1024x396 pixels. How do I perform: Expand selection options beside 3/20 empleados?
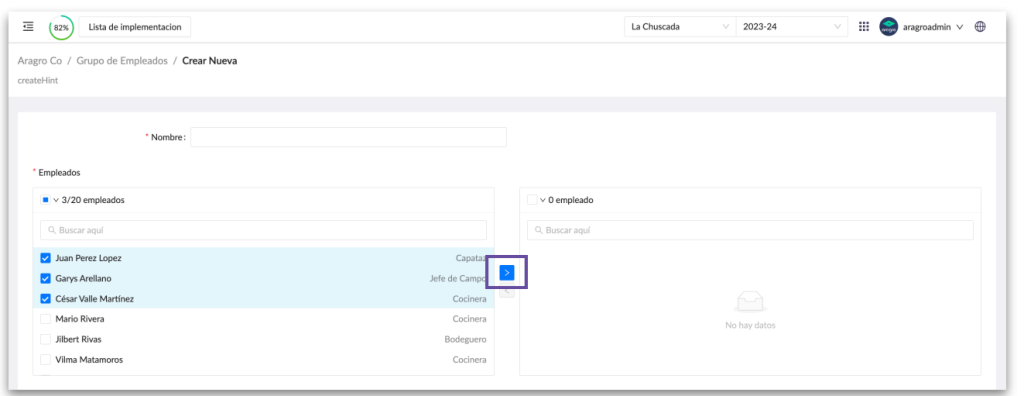(56, 200)
